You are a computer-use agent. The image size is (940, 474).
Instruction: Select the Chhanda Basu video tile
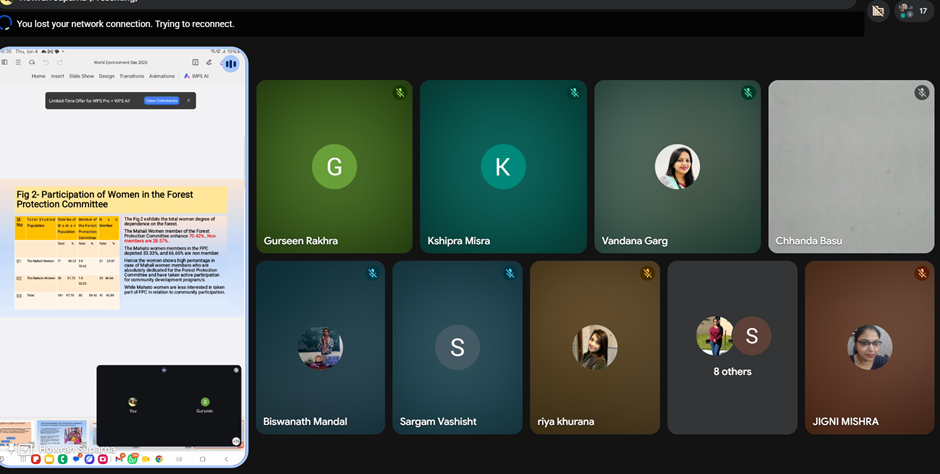(851, 167)
